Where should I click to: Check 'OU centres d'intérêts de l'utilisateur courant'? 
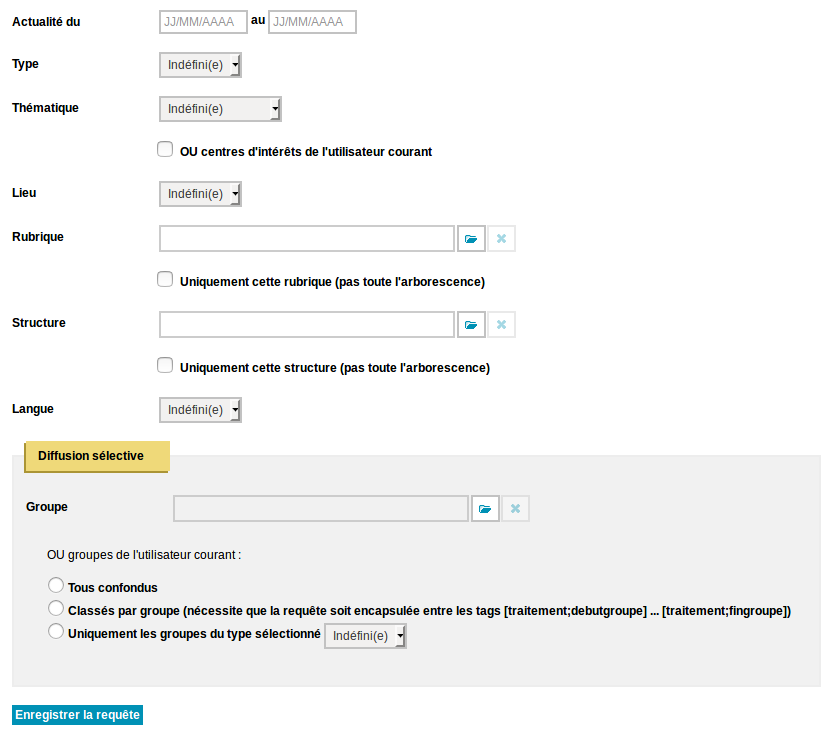coord(165,149)
